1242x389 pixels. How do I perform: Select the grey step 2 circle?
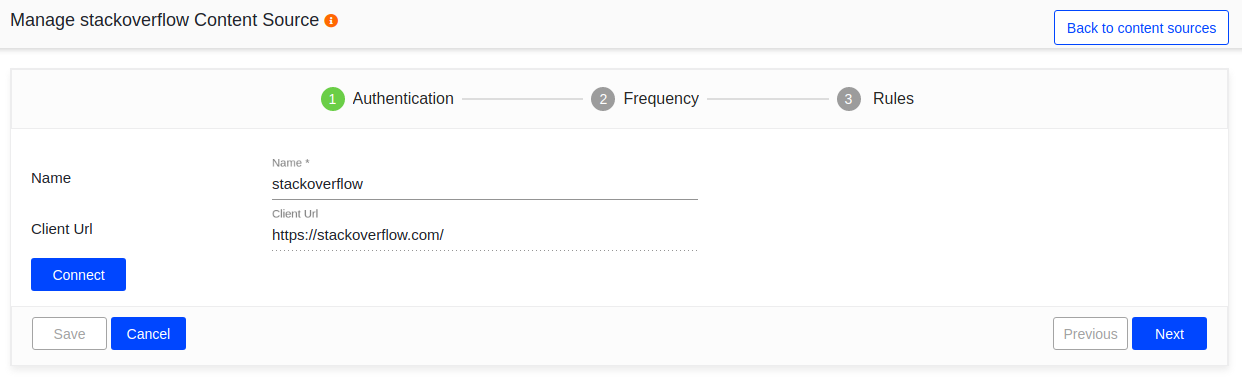tap(603, 99)
